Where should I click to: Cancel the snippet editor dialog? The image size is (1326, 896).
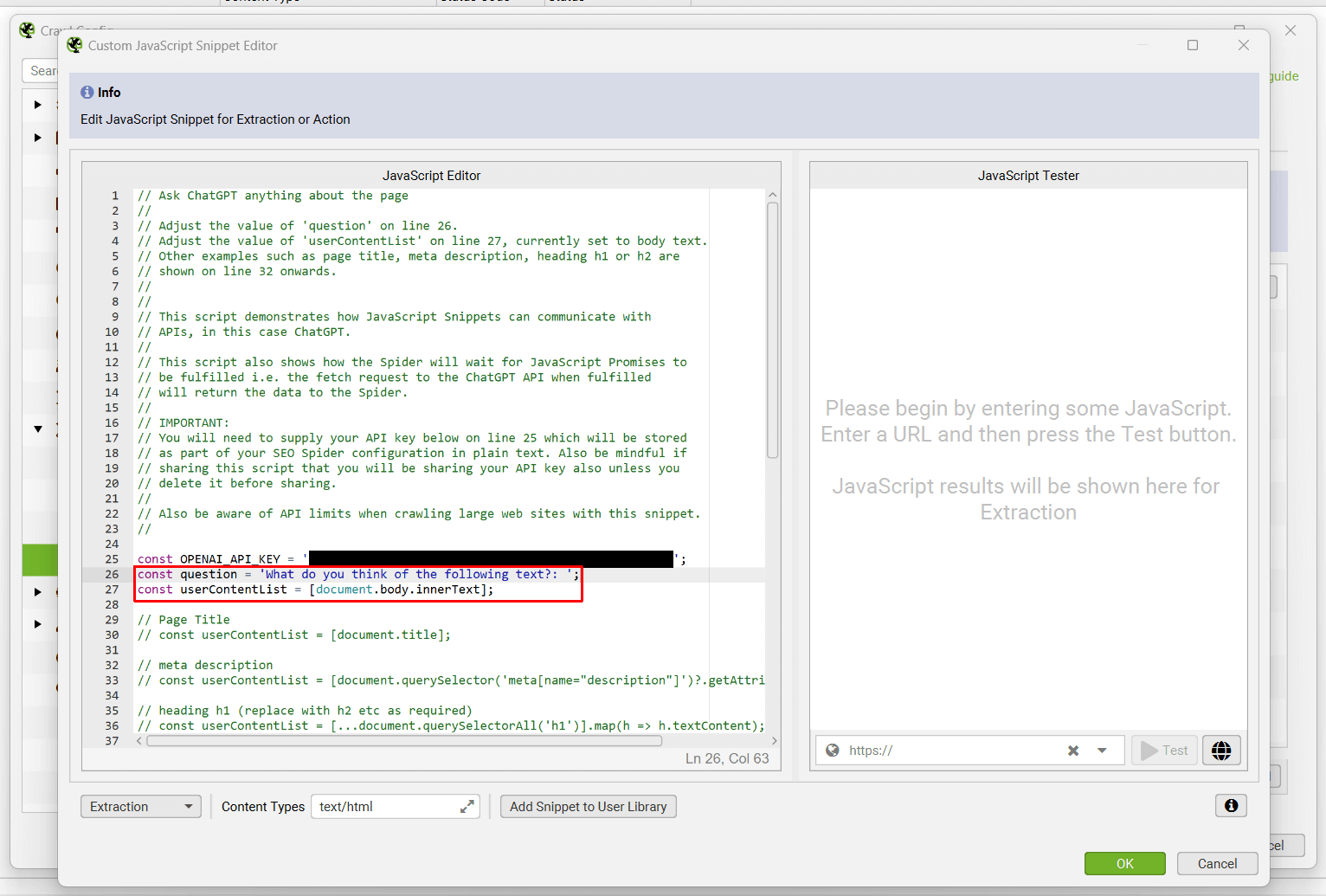coord(1217,863)
